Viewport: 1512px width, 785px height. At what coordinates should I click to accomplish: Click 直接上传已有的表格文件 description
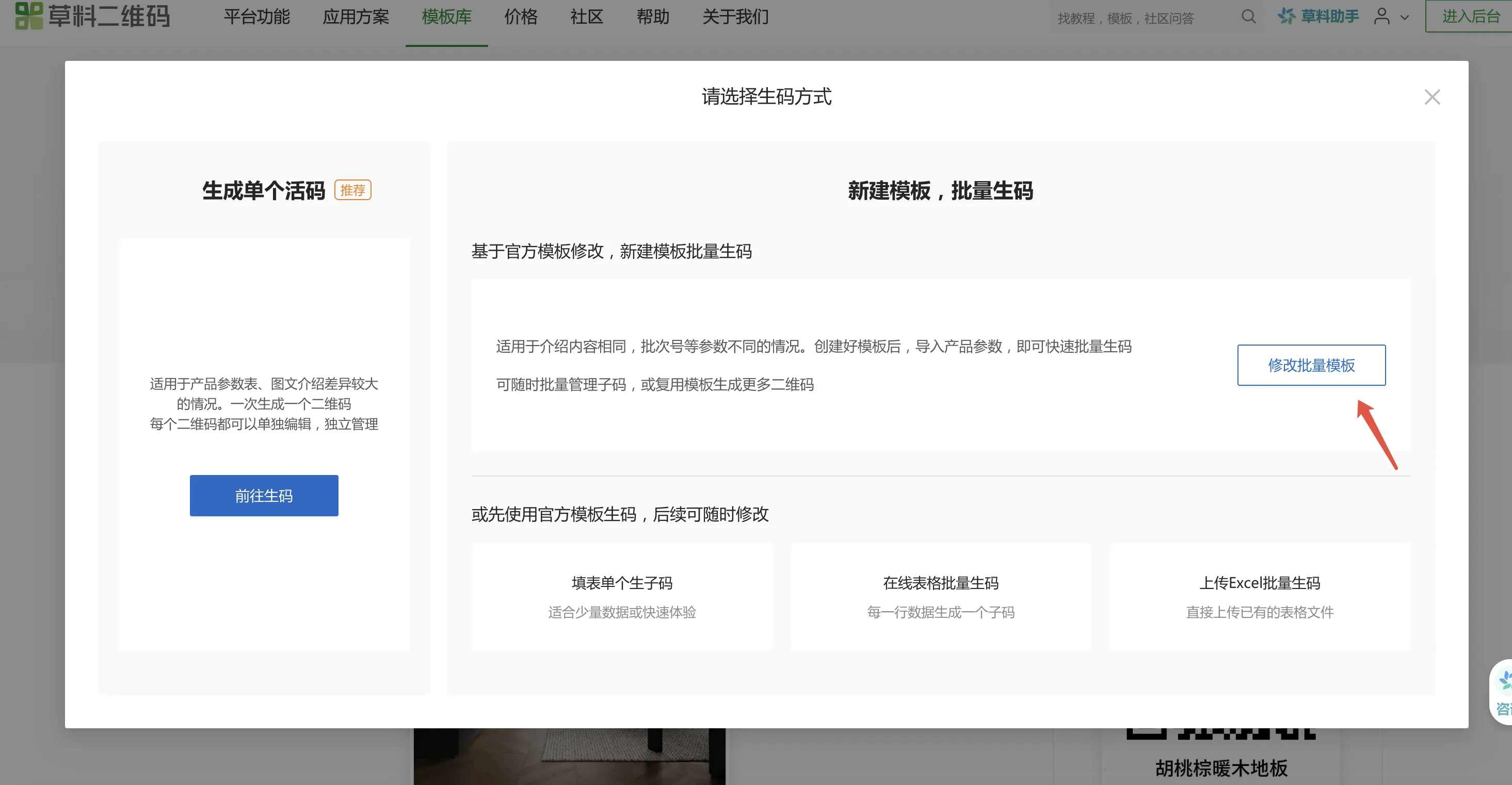(x=1260, y=612)
